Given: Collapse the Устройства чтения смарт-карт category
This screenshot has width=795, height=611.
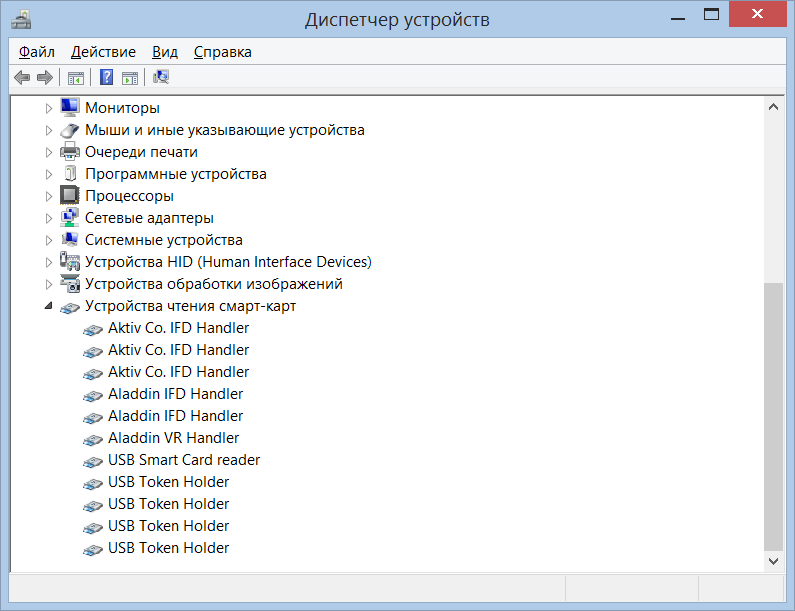Looking at the screenshot, I should pyautogui.click(x=48, y=307).
